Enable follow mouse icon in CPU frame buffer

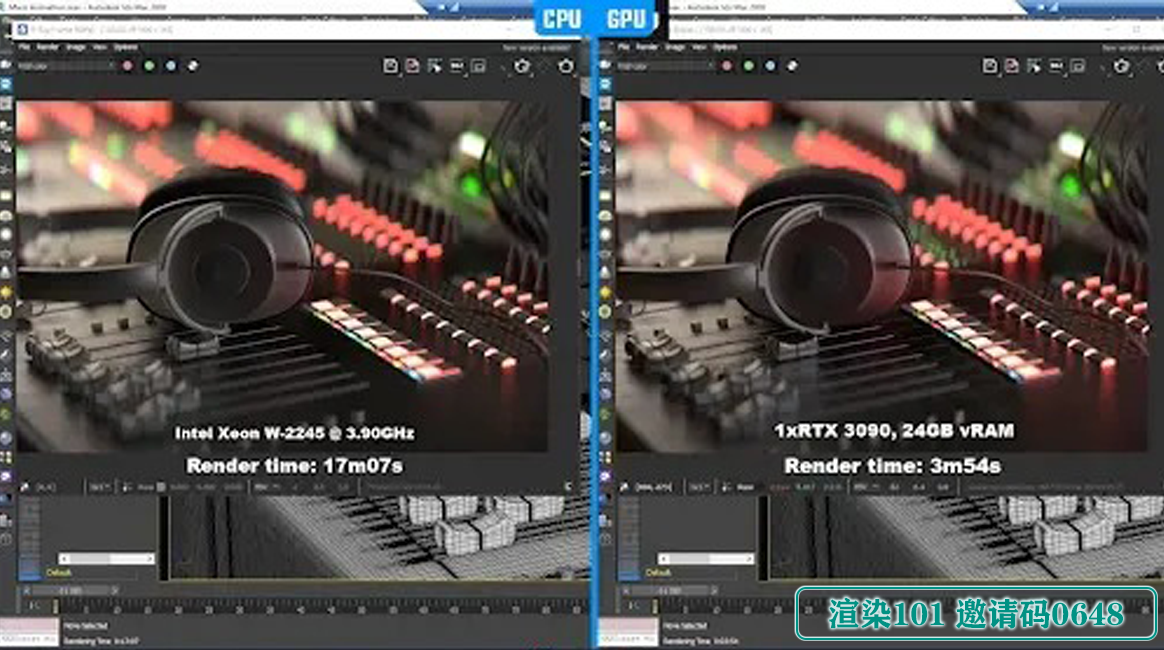coord(434,66)
